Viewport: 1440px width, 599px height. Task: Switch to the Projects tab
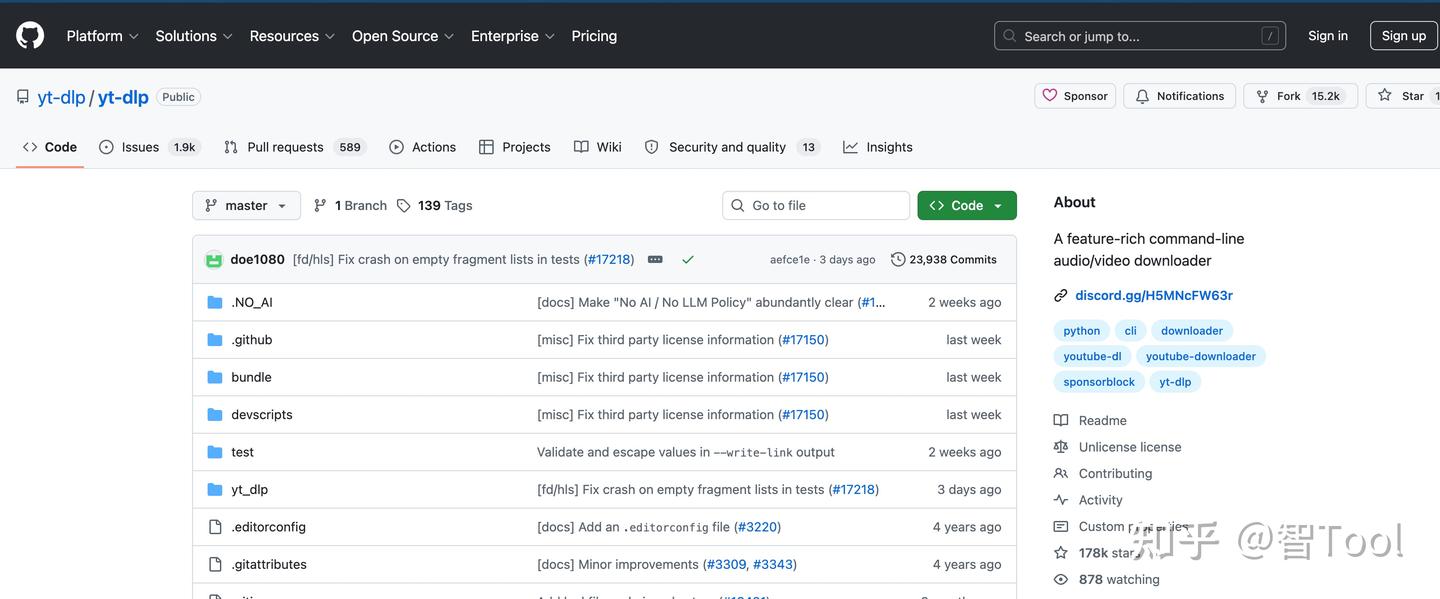click(515, 147)
